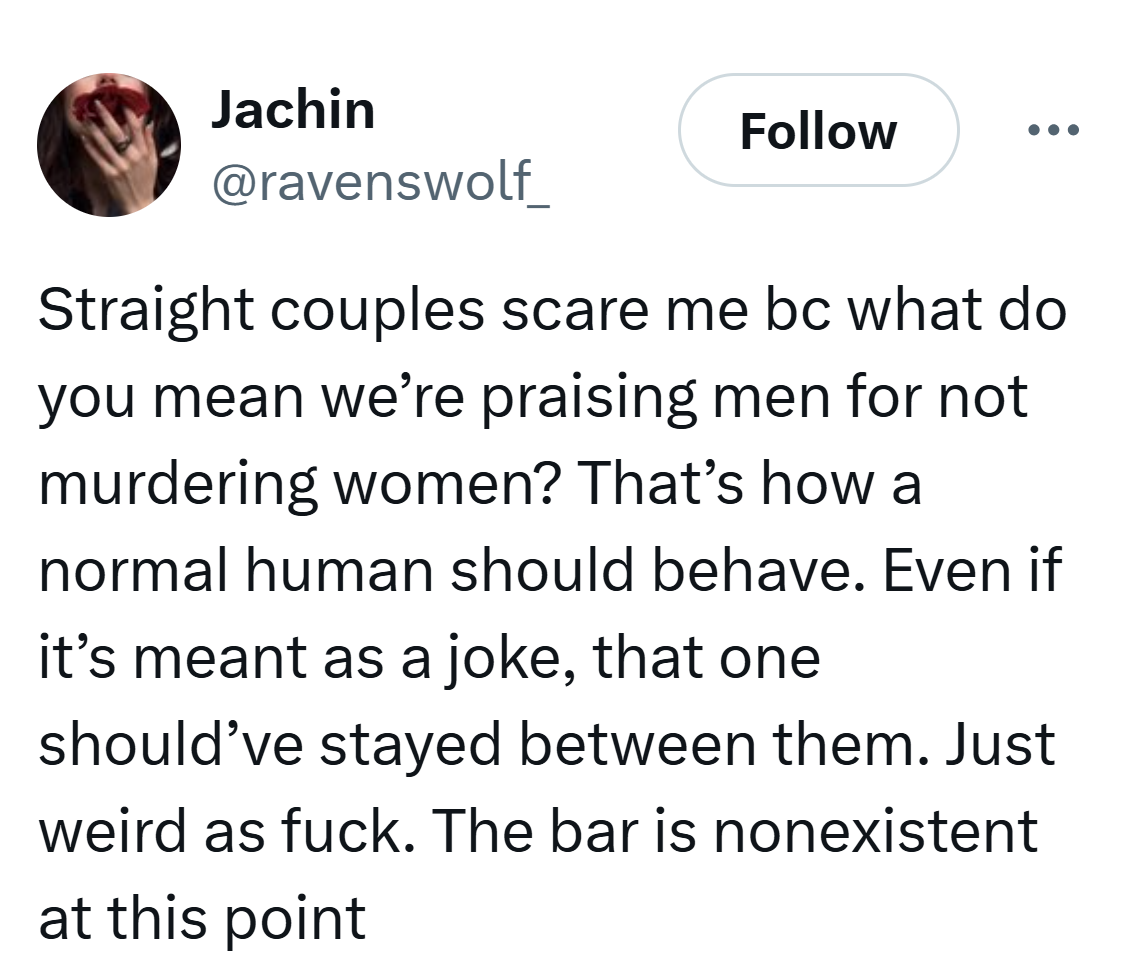Click the last line "at this point"
Image resolution: width=1125 pixels, height=978 pixels.
(x=203, y=918)
